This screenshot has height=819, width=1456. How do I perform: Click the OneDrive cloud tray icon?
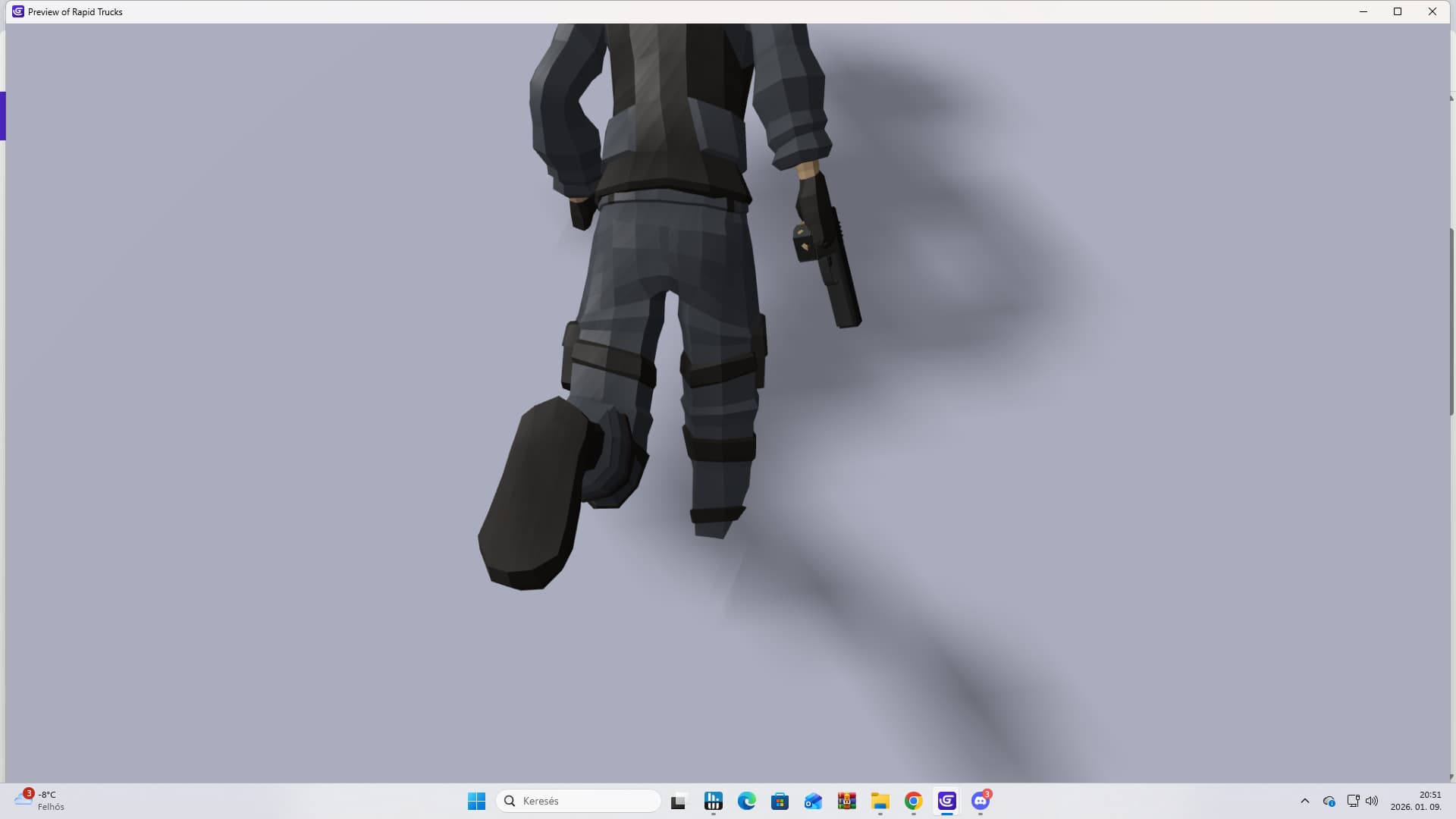(x=1329, y=801)
